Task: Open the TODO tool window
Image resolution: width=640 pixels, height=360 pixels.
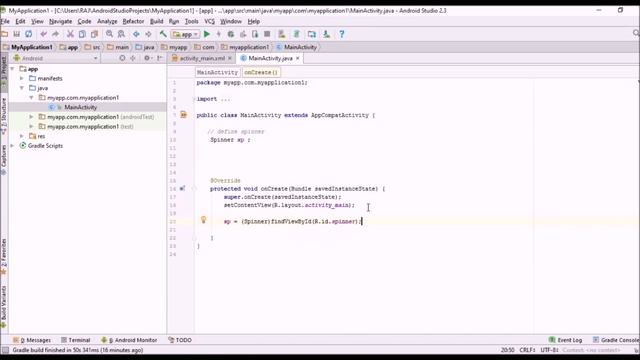Action: coord(180,340)
